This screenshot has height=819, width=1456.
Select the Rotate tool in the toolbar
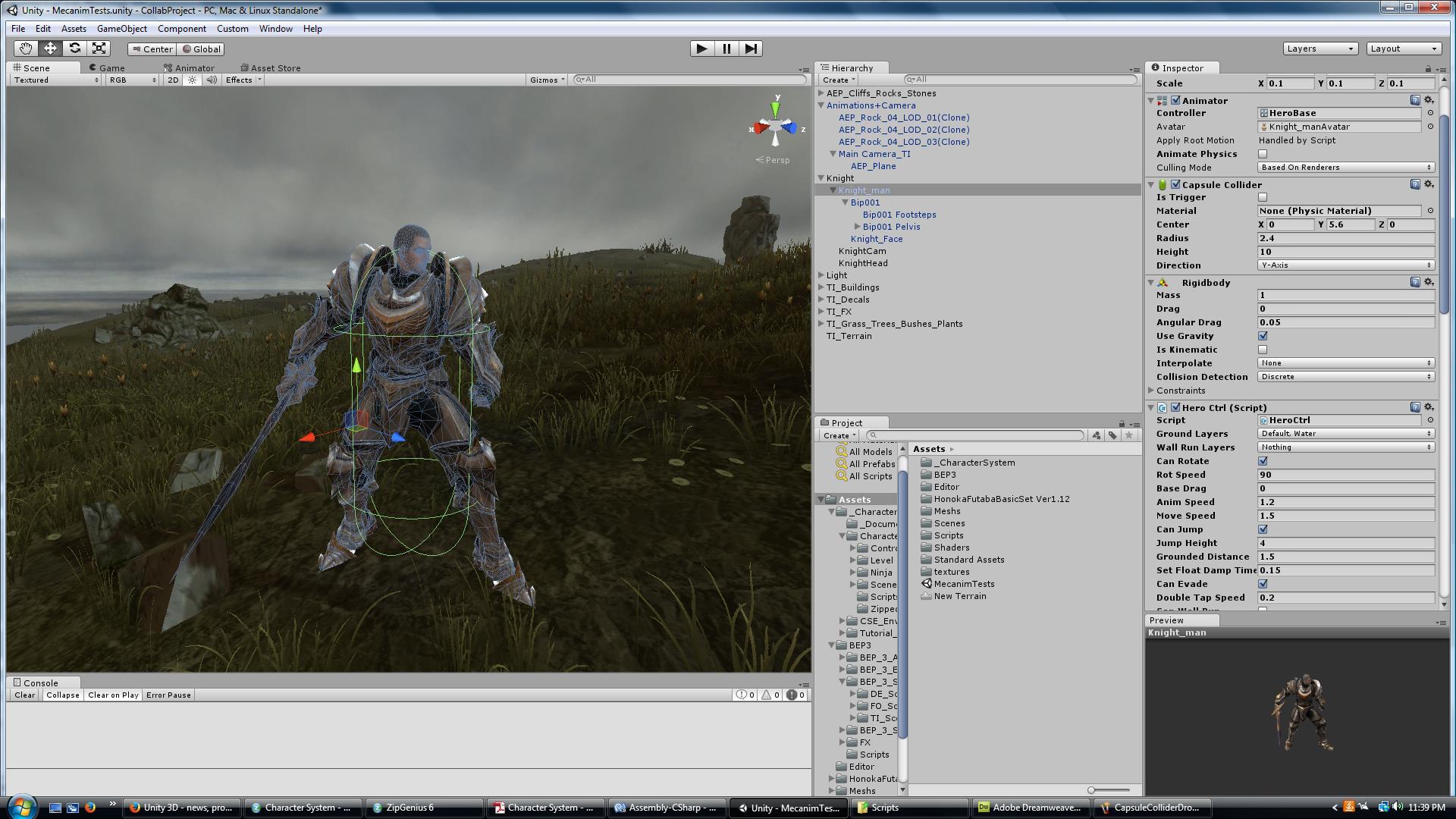[74, 49]
